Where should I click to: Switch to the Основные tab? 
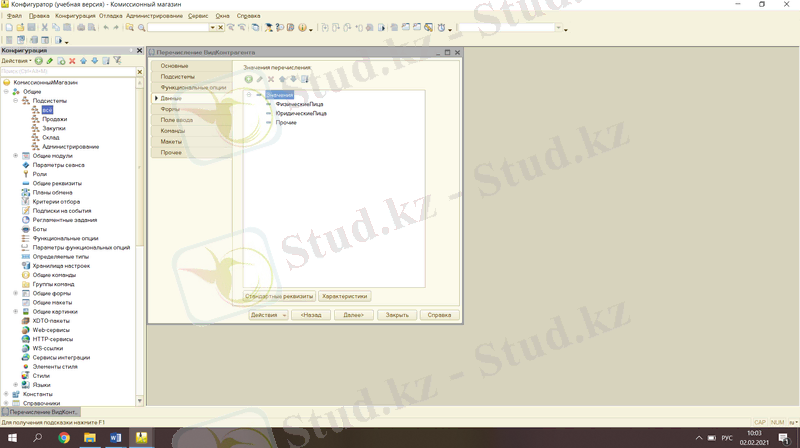pos(192,66)
